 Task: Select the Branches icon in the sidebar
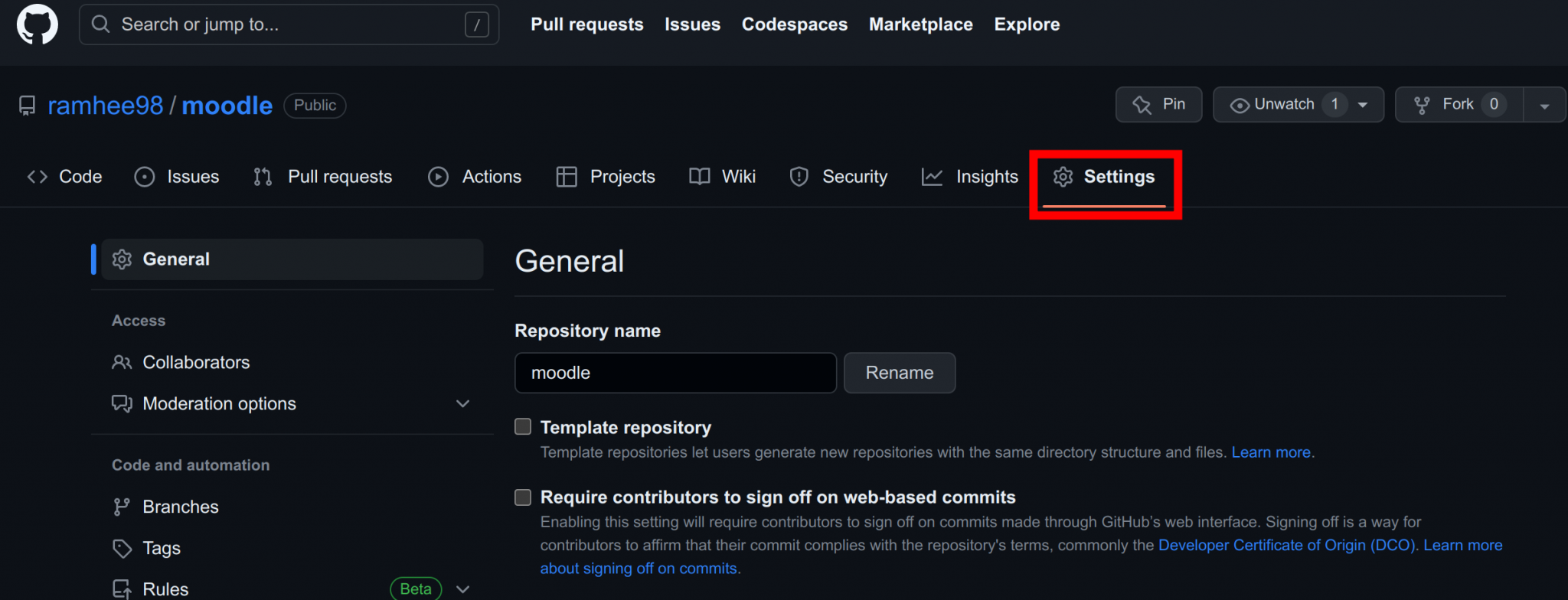click(122, 506)
